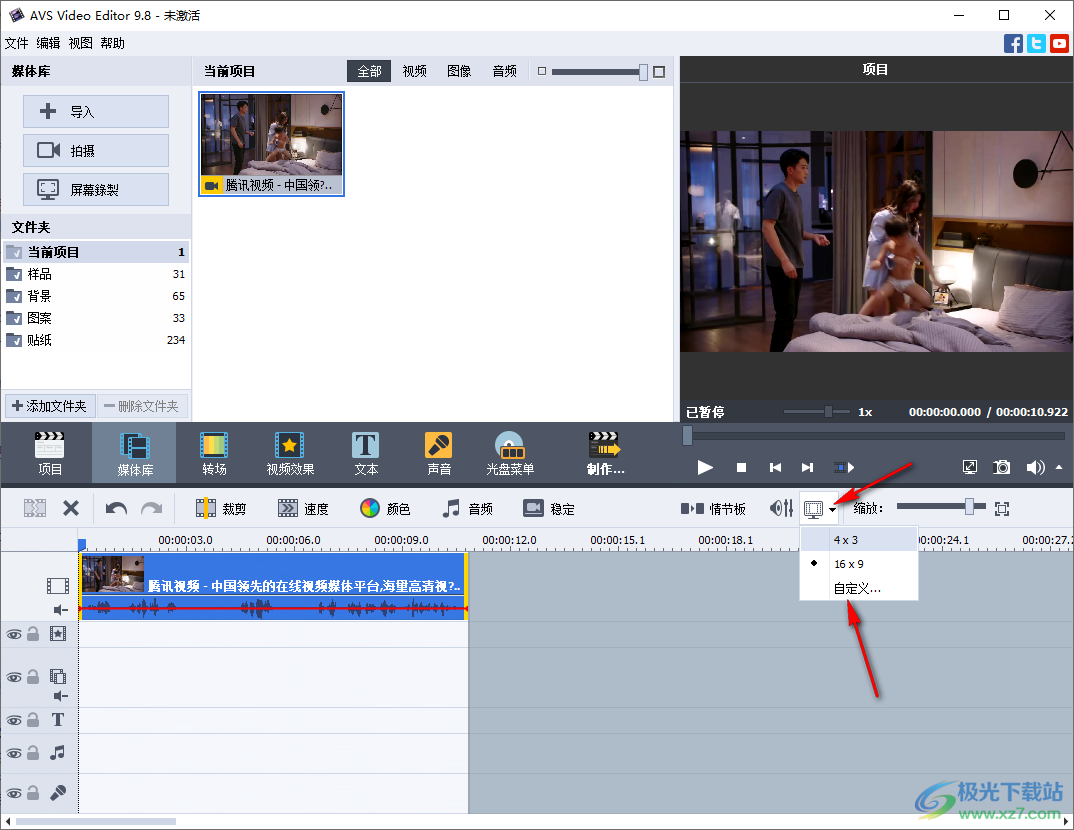Select the 样品 folder
This screenshot has height=830, width=1074.
(x=96, y=274)
